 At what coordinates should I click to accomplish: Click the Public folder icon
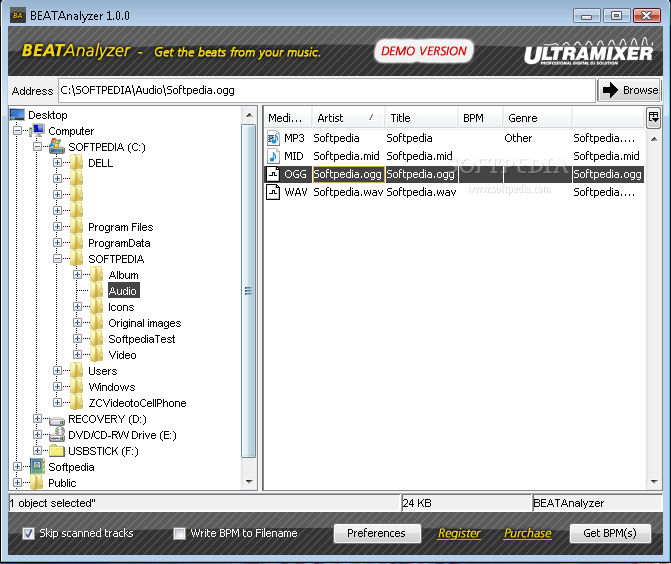point(37,483)
